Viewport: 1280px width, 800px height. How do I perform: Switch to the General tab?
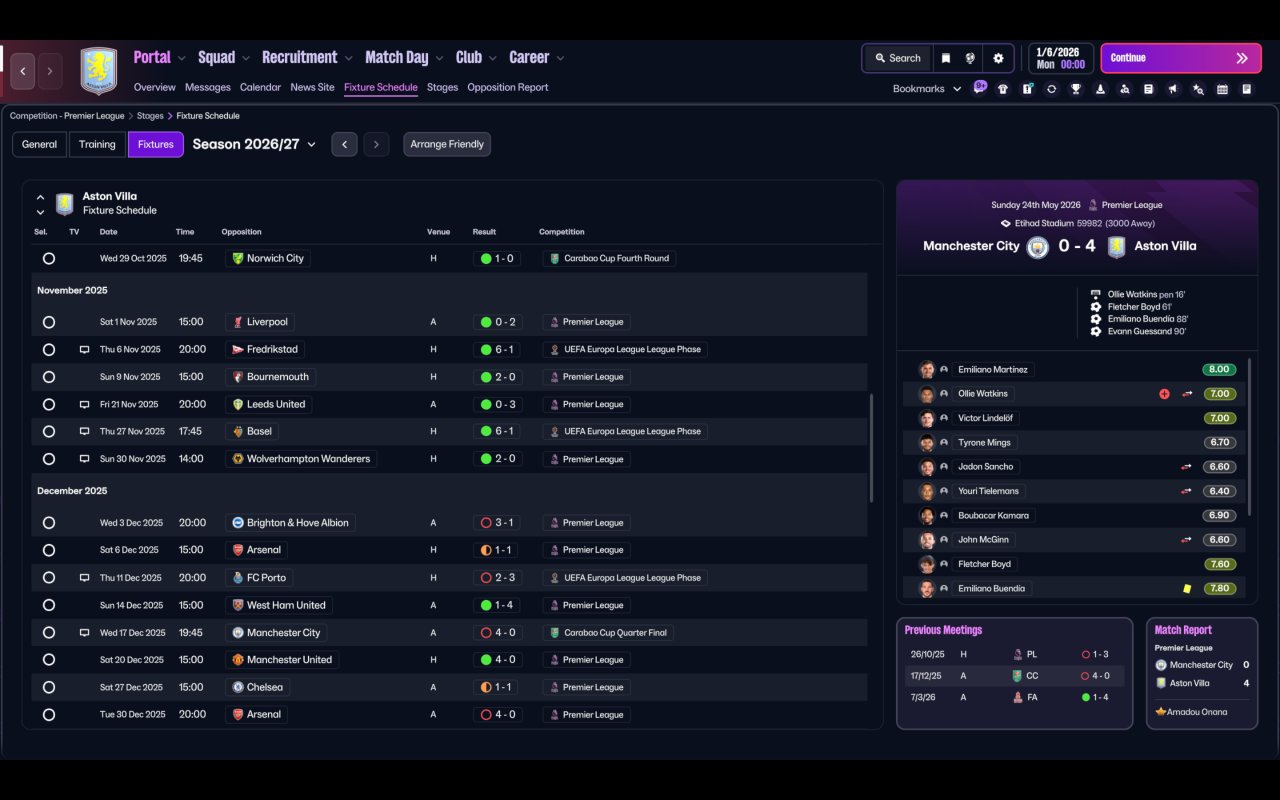pyautogui.click(x=40, y=144)
